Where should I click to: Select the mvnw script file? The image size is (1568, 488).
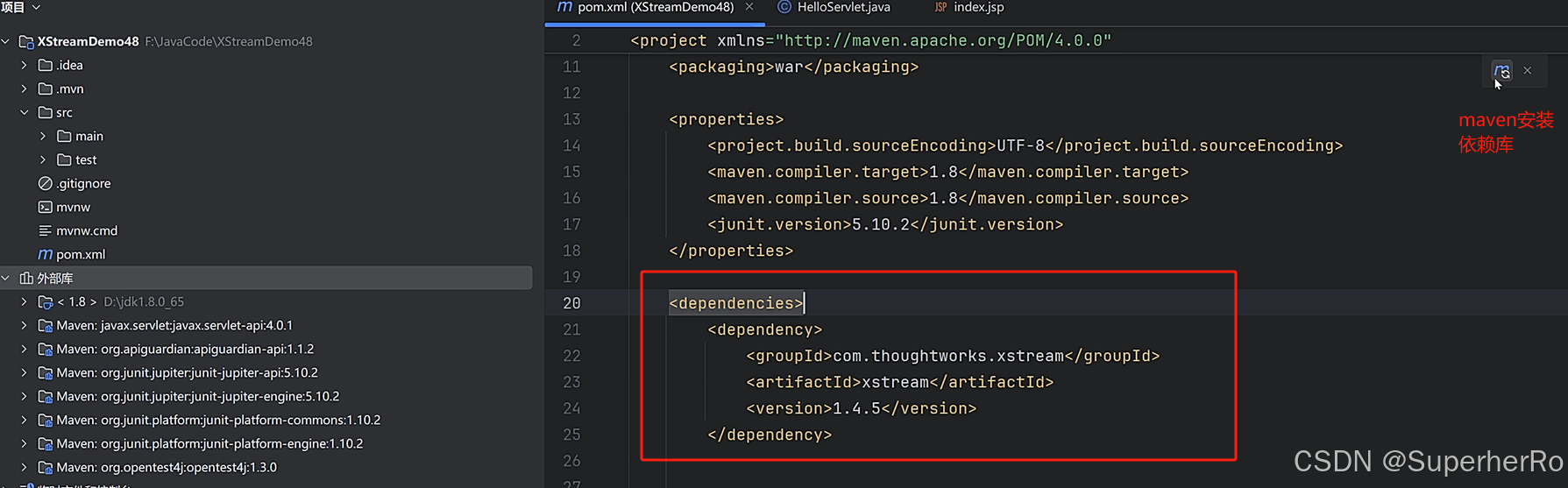click(x=73, y=207)
